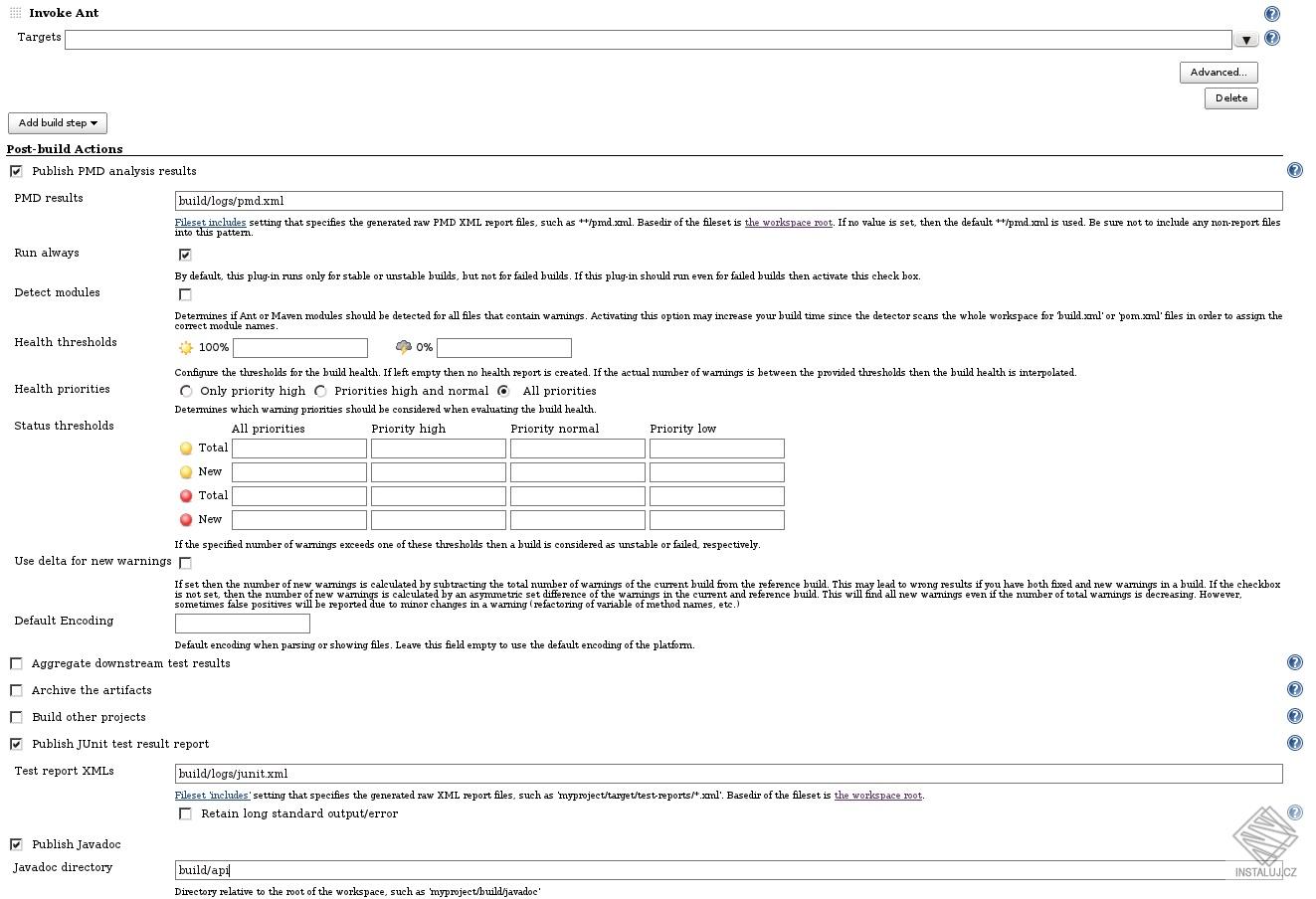
Task: Check Aggregate downstream test results
Action: tap(16, 663)
